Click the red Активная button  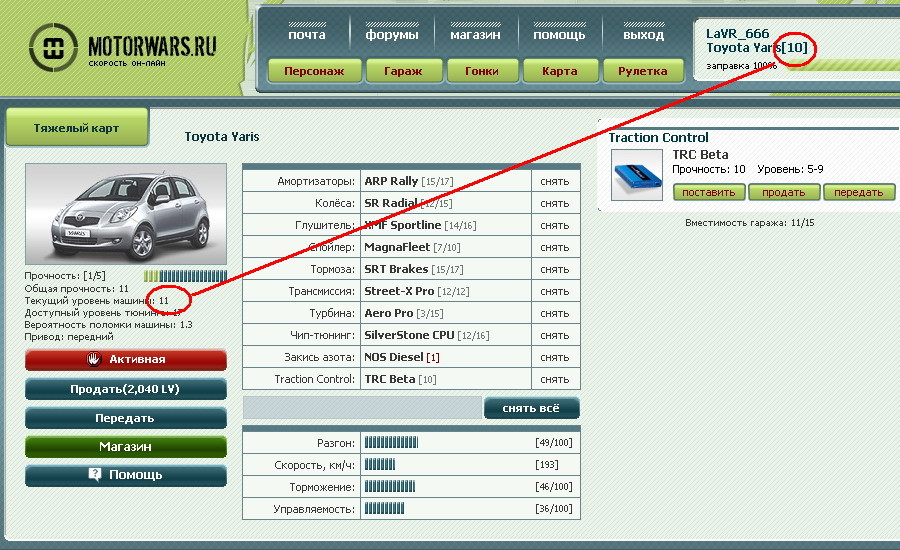126,359
